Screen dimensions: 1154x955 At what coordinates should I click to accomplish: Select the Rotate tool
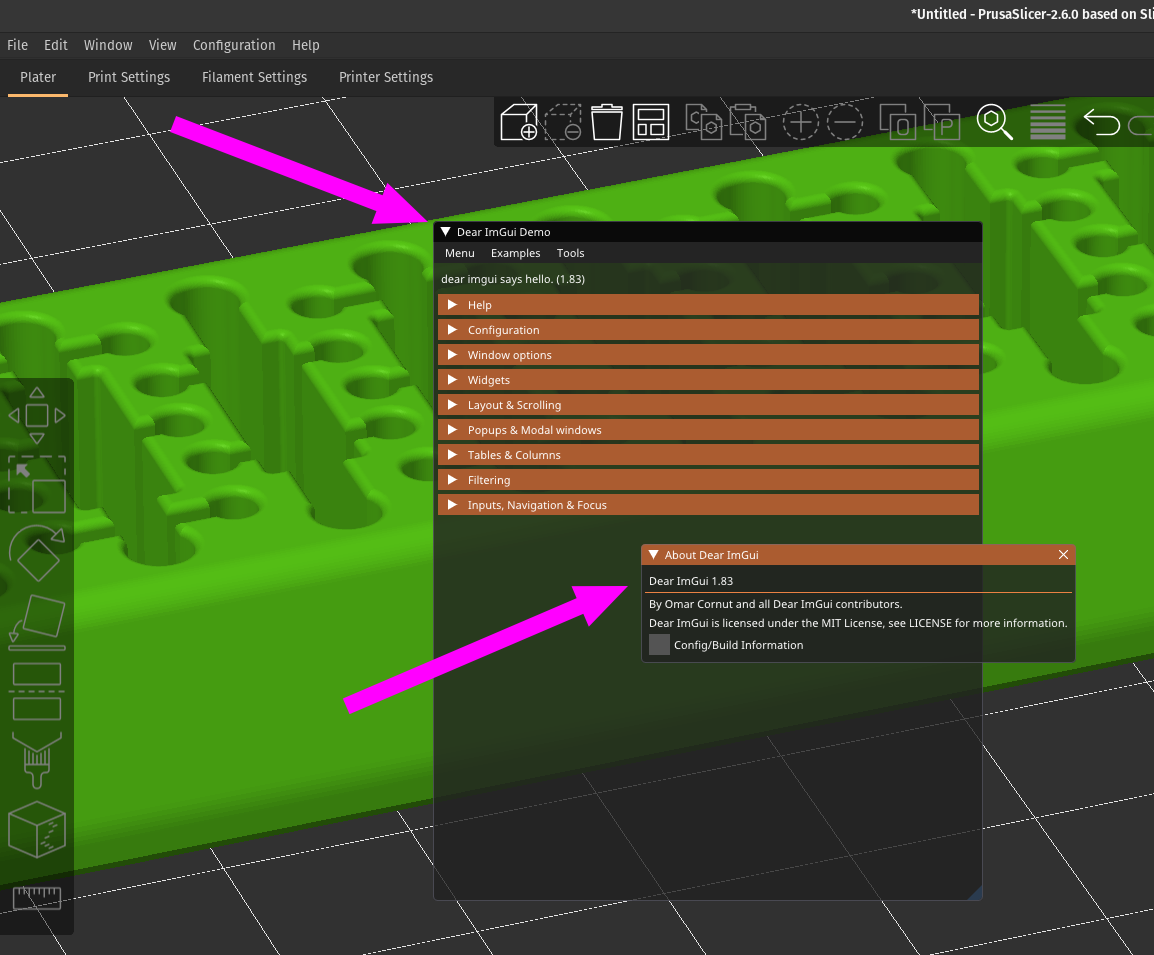37,553
